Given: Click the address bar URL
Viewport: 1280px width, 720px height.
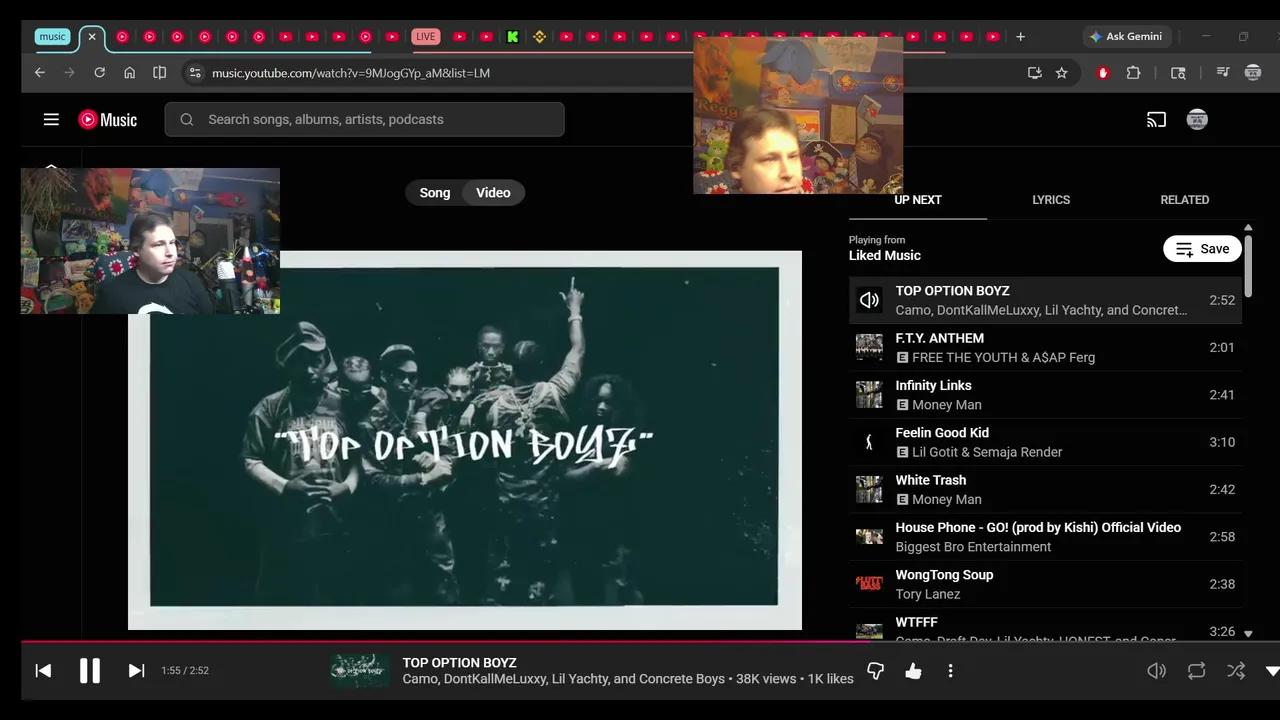Looking at the screenshot, I should (351, 73).
